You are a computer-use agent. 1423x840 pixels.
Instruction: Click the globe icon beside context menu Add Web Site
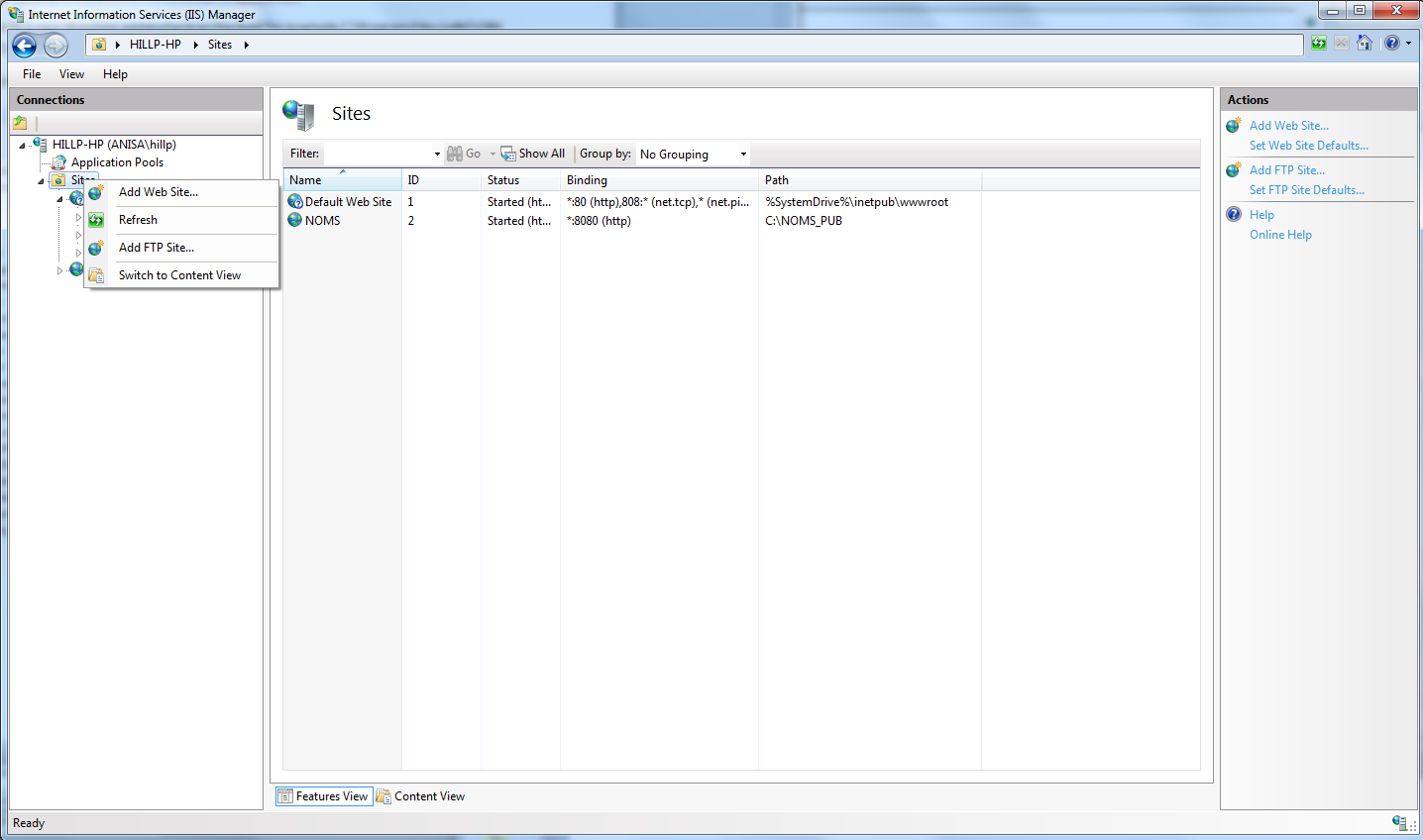click(96, 192)
